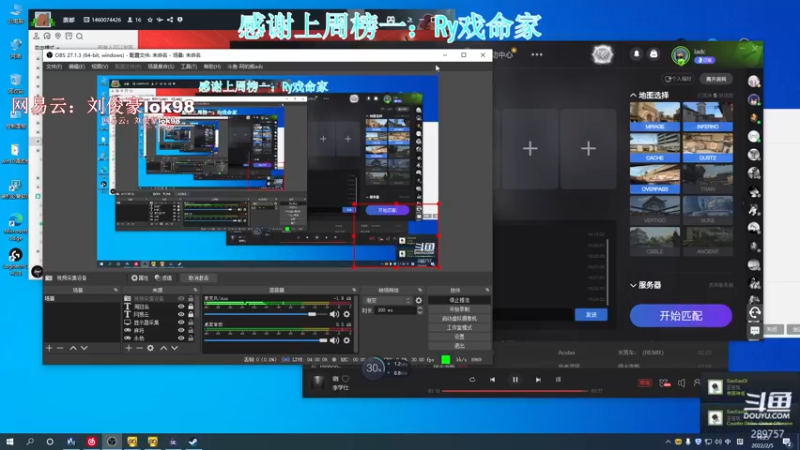This screenshot has height=450, width=800.
Task: Click 停止推流 stop streaming button
Action: tap(459, 301)
